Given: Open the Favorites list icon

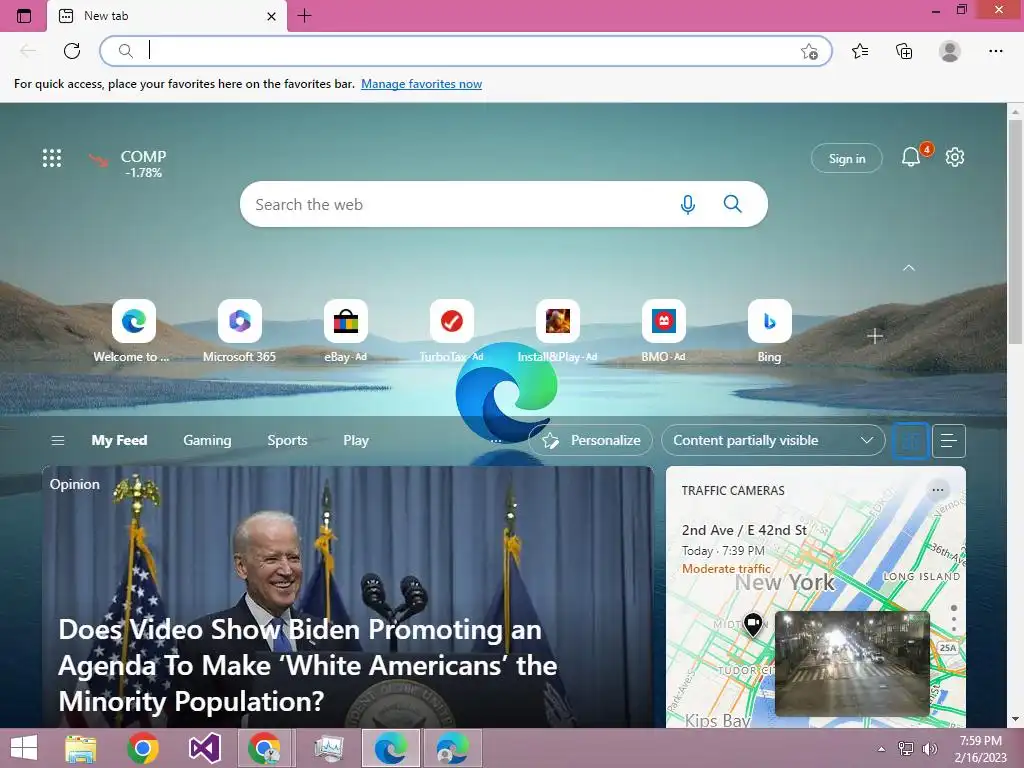Looking at the screenshot, I should [x=860, y=50].
